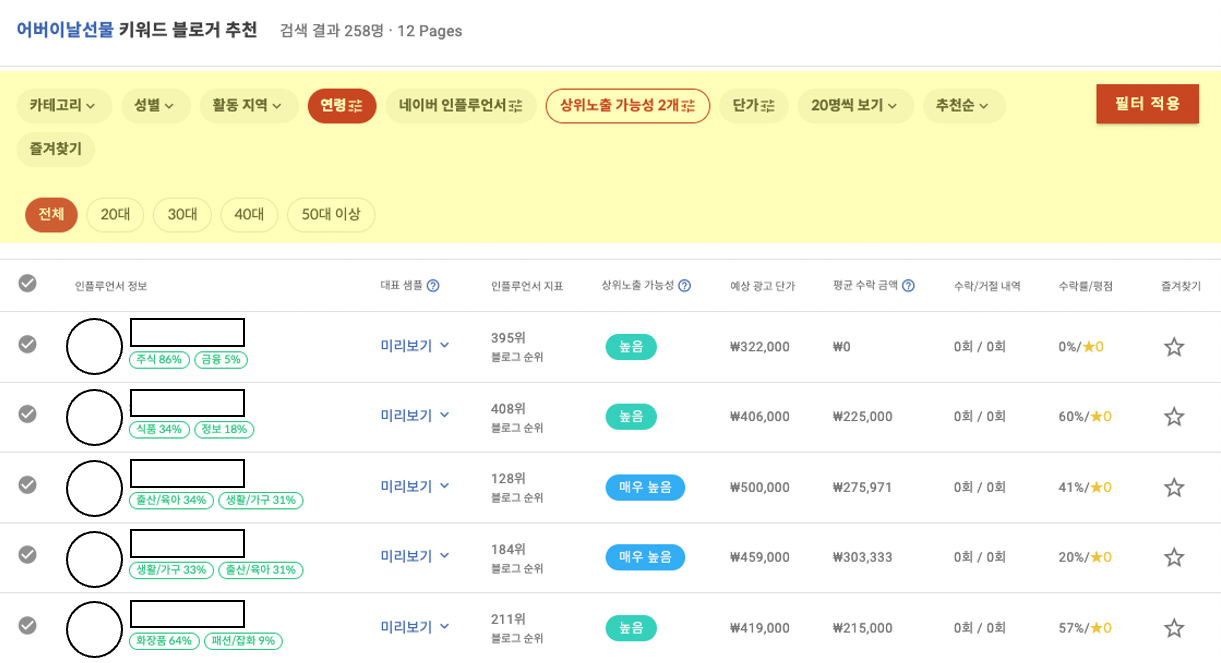
Task: Open the help tooltip beside 대표 샘플 header
Action: tap(434, 284)
